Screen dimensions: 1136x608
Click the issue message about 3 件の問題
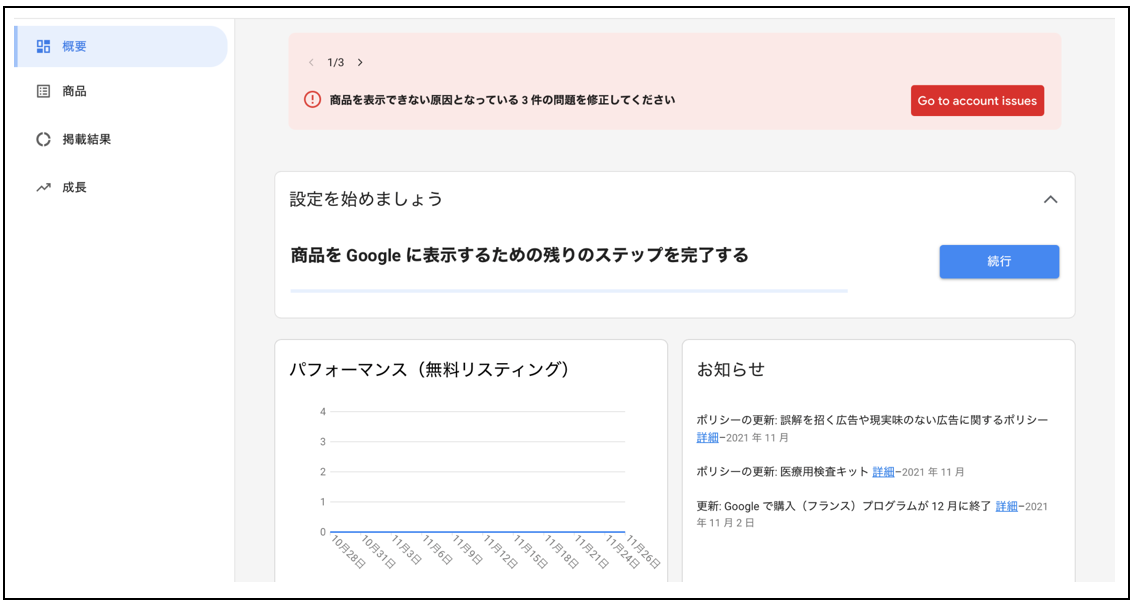(x=502, y=100)
